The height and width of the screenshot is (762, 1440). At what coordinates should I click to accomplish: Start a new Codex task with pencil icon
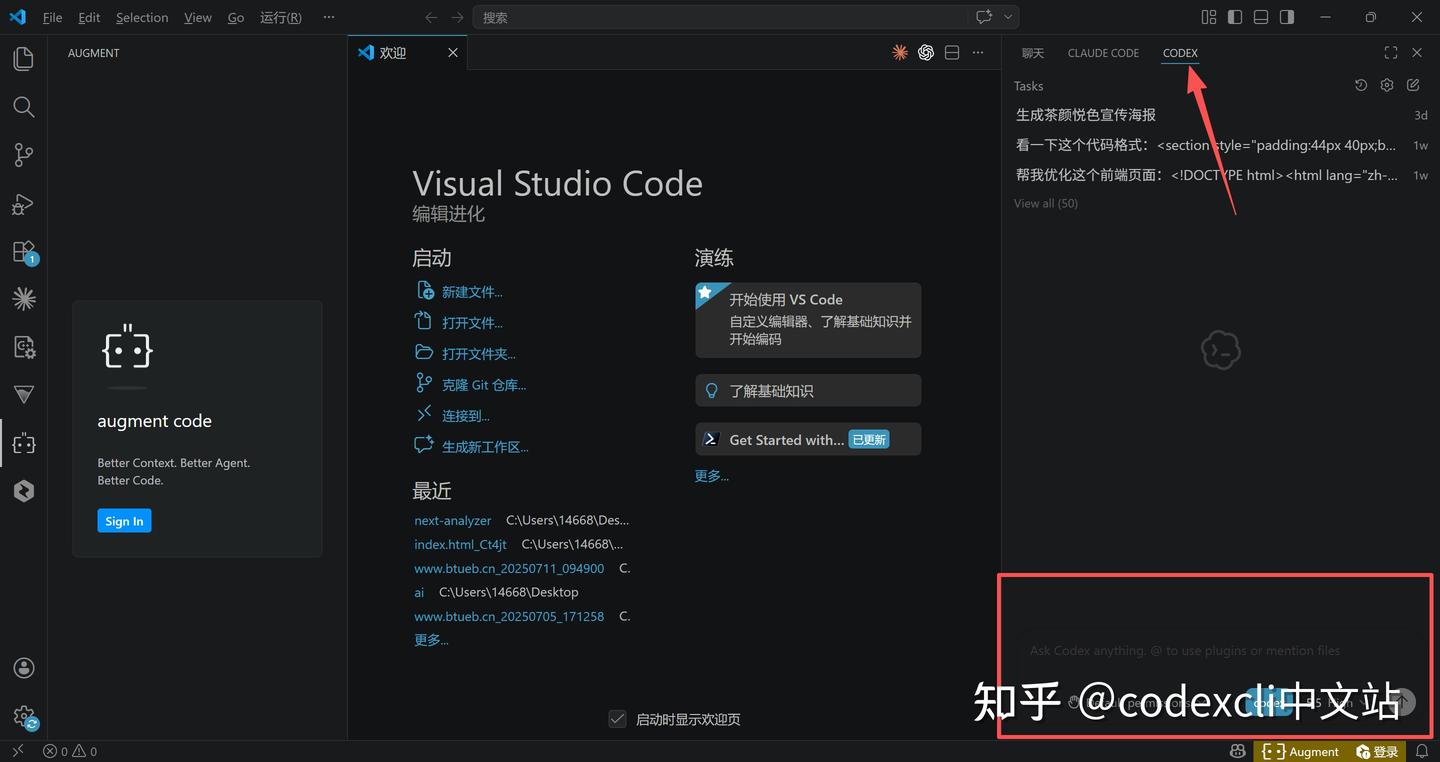[x=1413, y=86]
